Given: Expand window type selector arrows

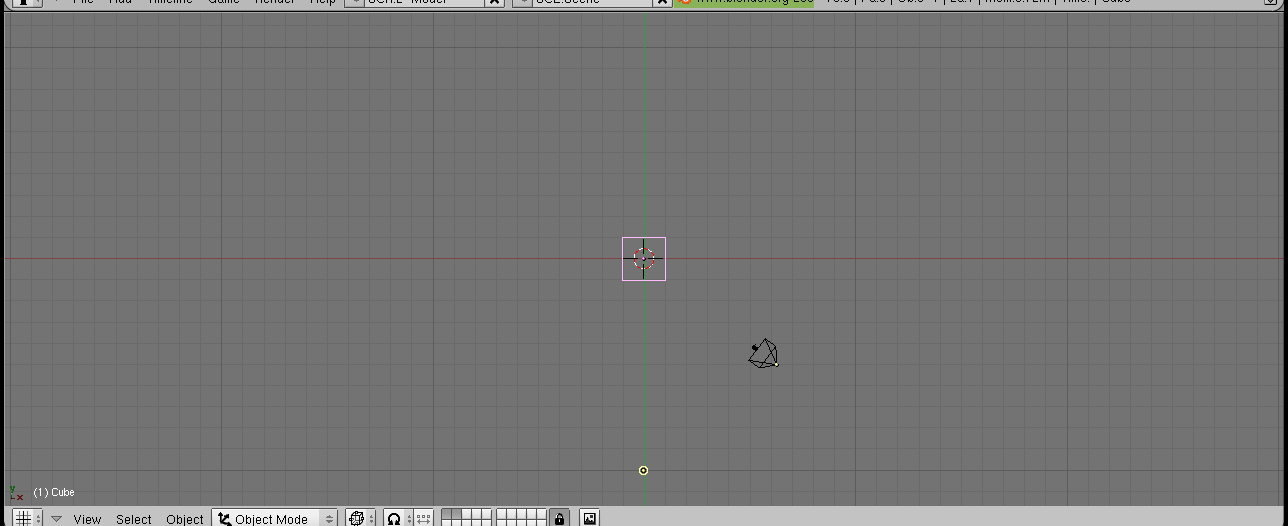Looking at the screenshot, I should [39, 519].
